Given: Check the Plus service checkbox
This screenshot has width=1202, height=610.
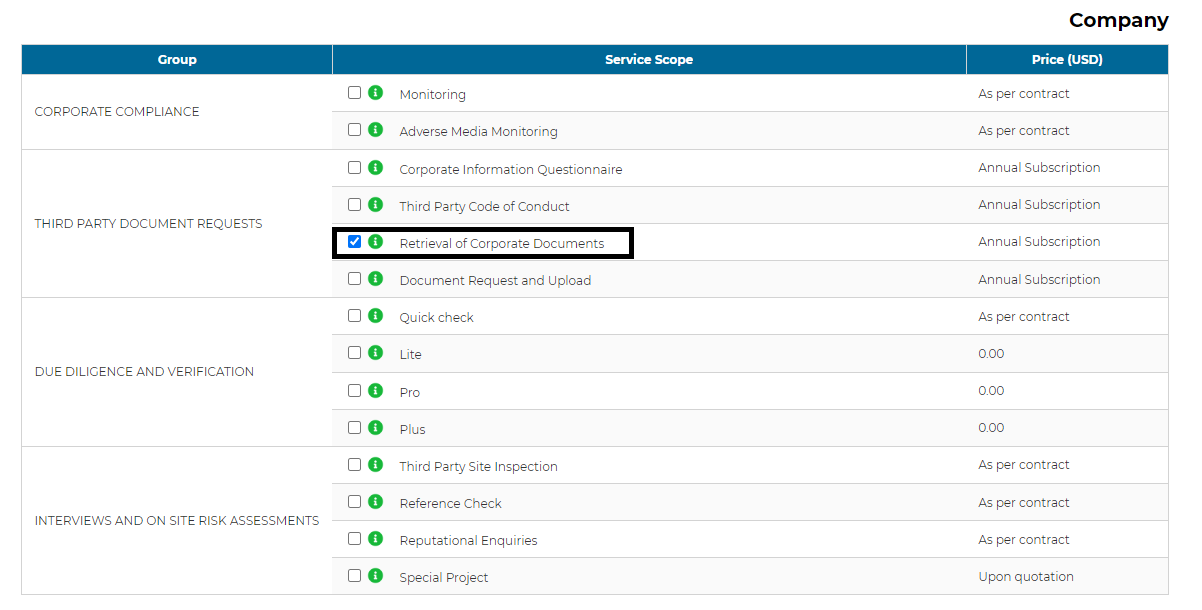Looking at the screenshot, I should 354,428.
